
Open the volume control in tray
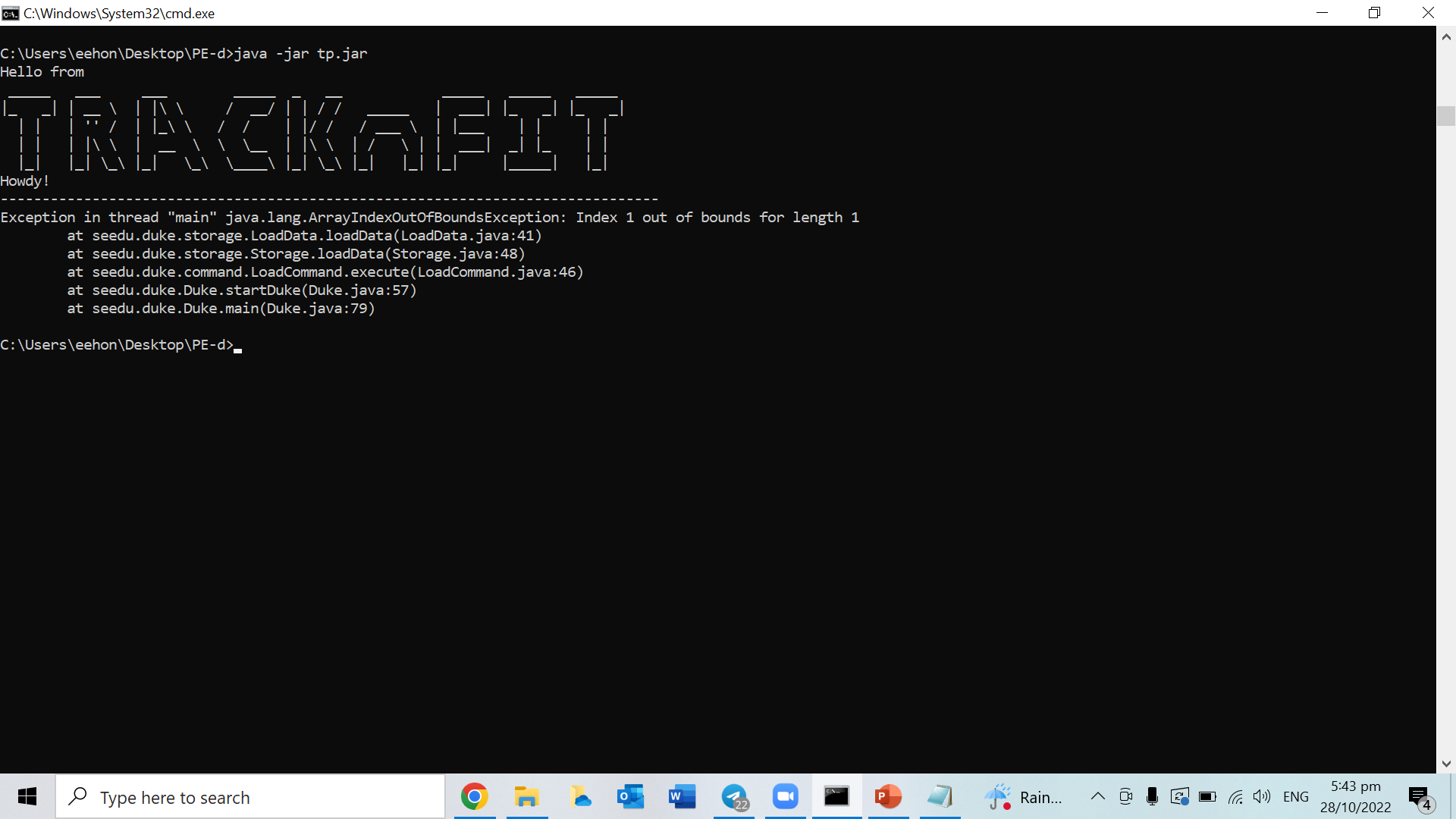1262,796
